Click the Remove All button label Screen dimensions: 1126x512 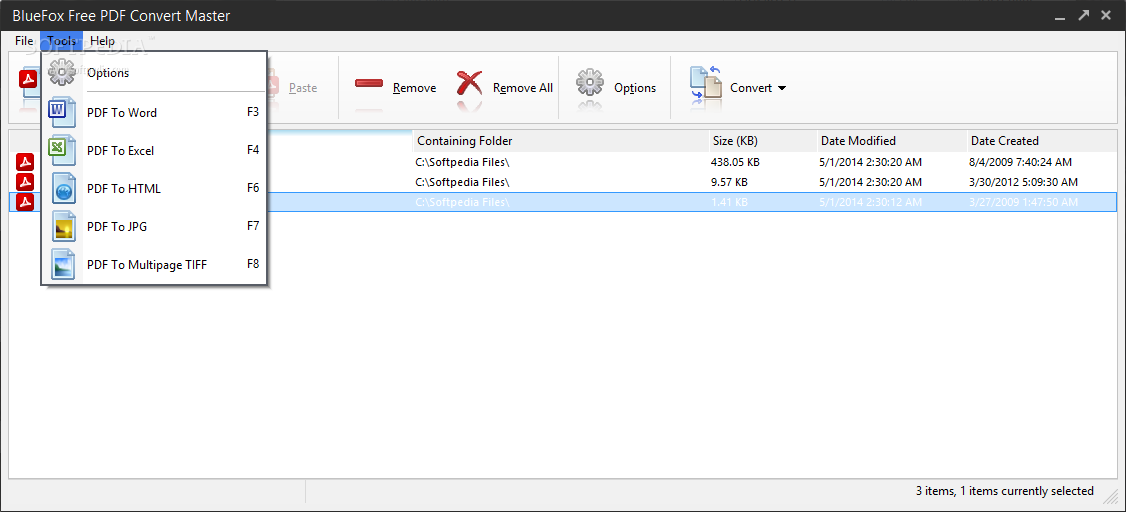tap(523, 88)
